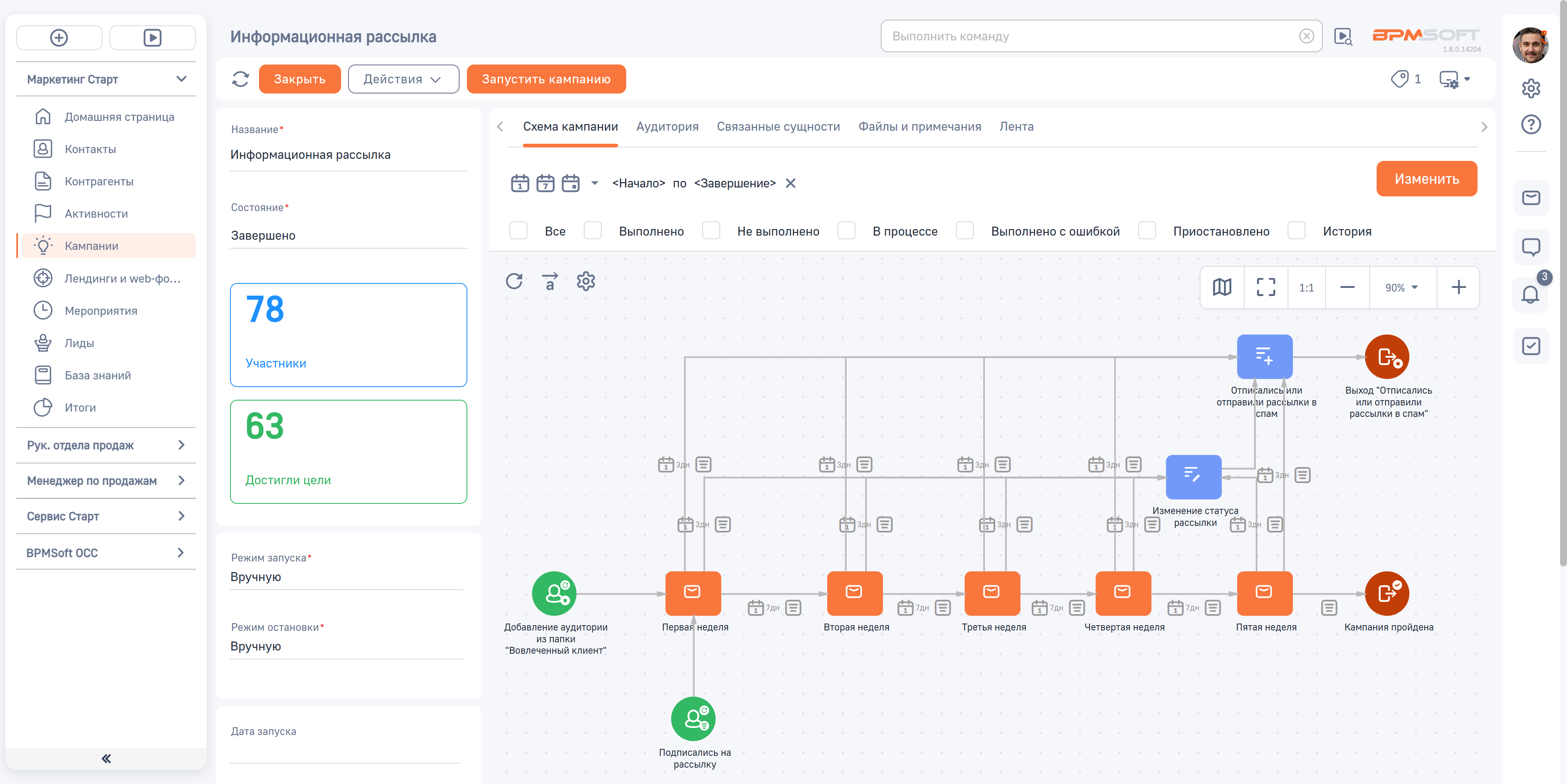The width and height of the screenshot is (1567, 784).
Task: Open the help question mark icon
Action: click(x=1531, y=124)
